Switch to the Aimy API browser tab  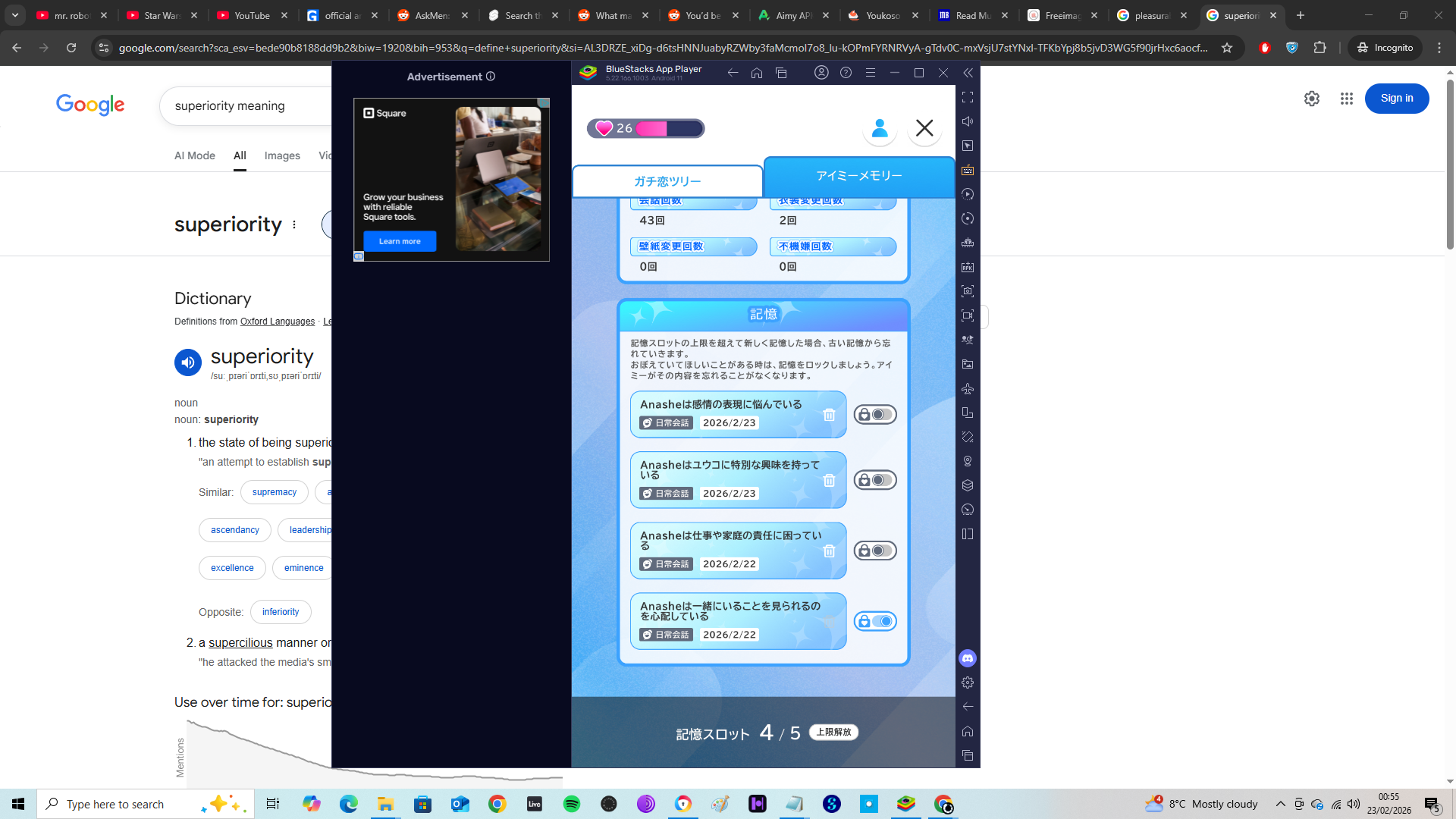coord(793,15)
